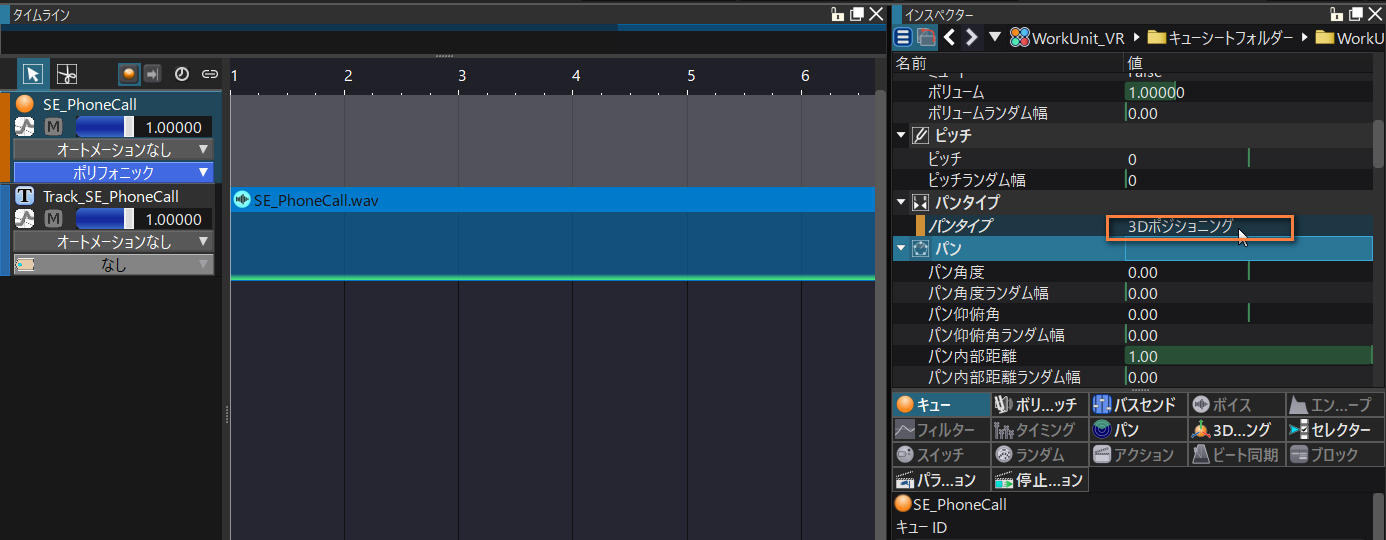Click the ボリュームランダム幅 value field
1386x540 pixels.
(x=1249, y=114)
